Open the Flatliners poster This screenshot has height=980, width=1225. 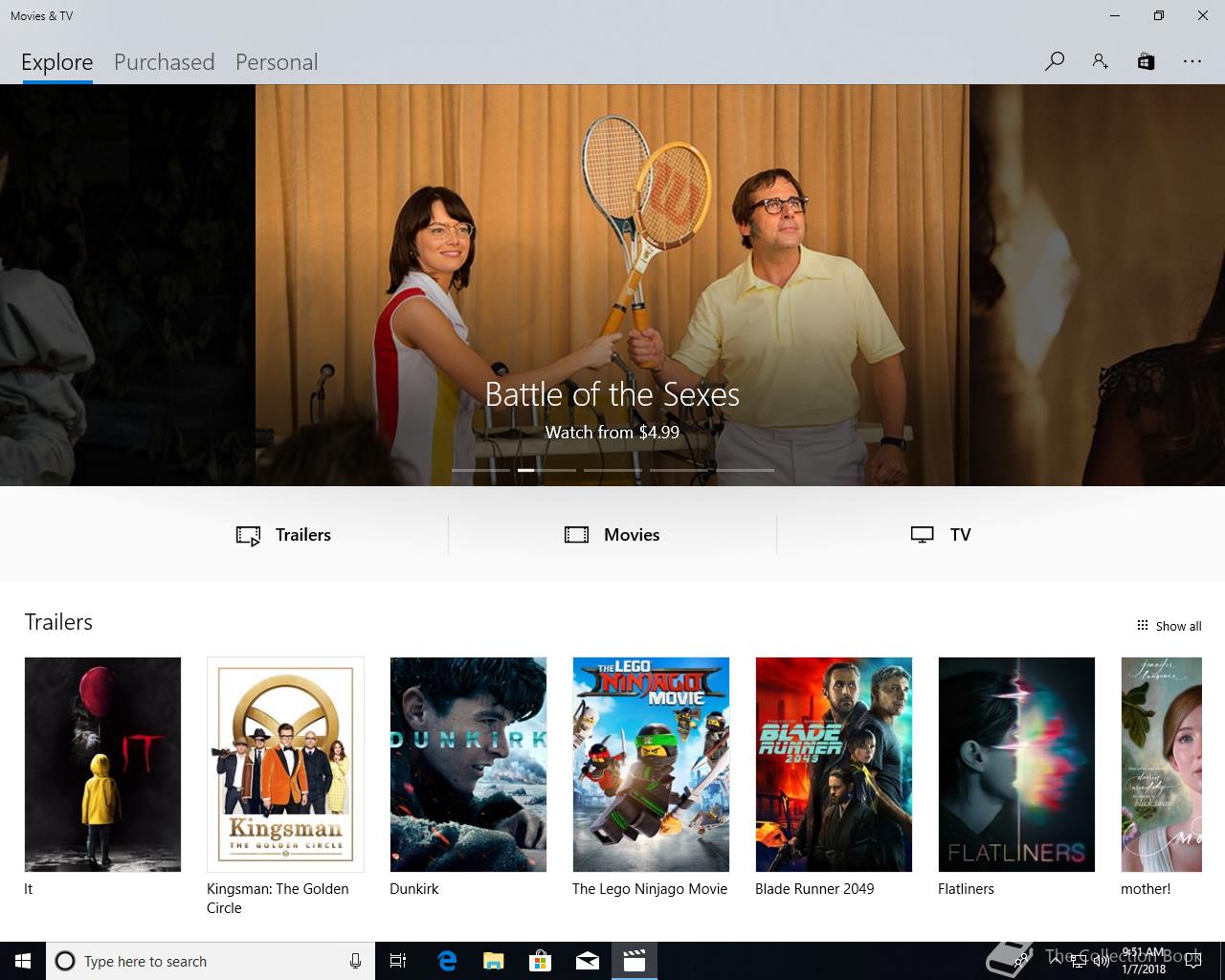tap(1016, 764)
